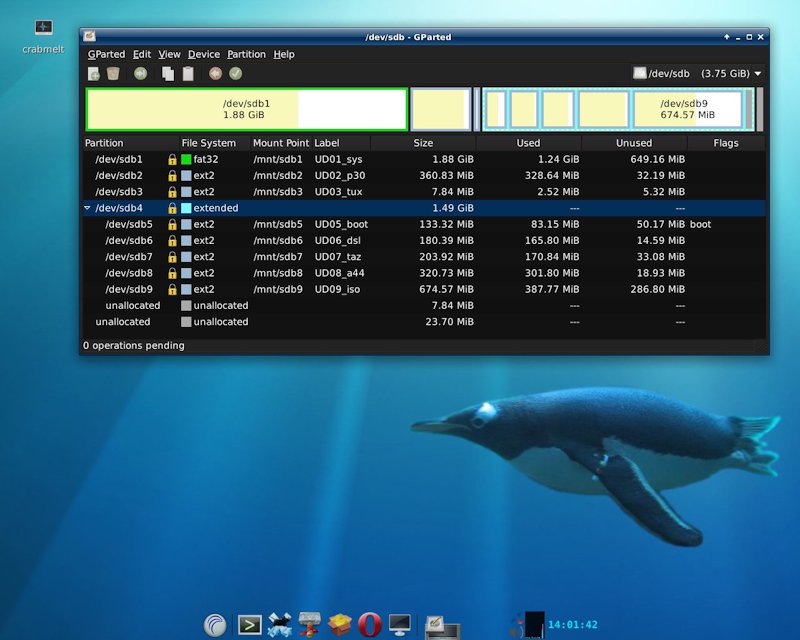The image size is (800, 640).
Task: Collapse the /dev/sdb4 extended partition tree
Action: coord(87,208)
